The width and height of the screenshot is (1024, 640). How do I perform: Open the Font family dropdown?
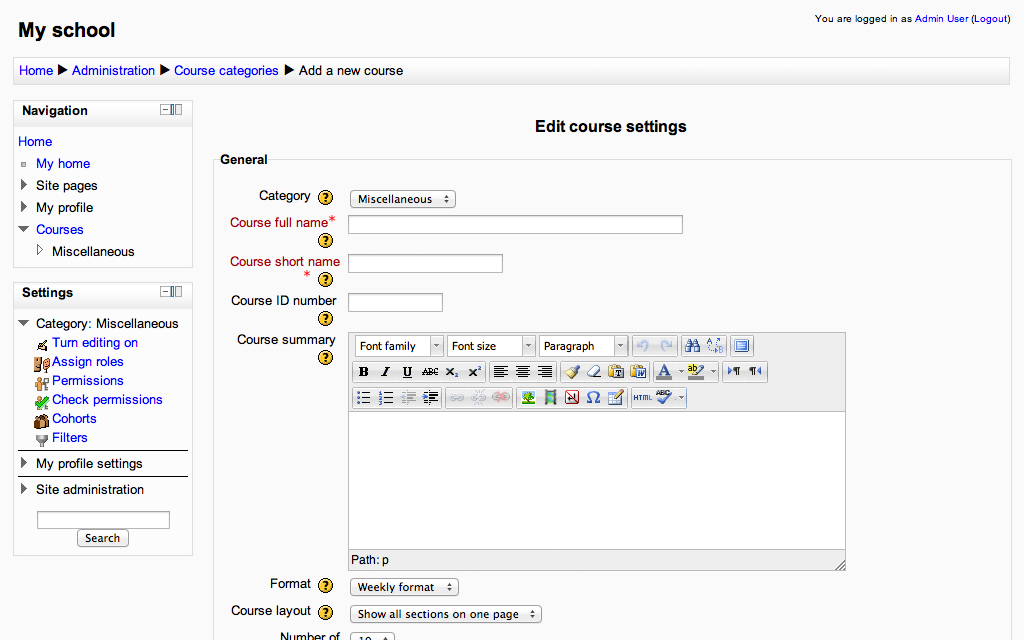click(x=399, y=346)
